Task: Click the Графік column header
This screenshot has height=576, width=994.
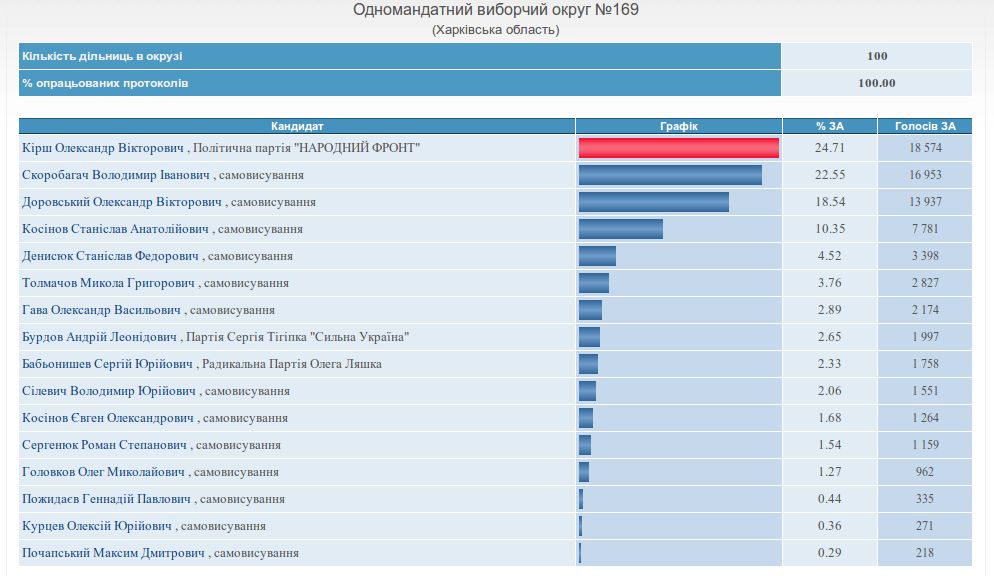Action: point(678,126)
